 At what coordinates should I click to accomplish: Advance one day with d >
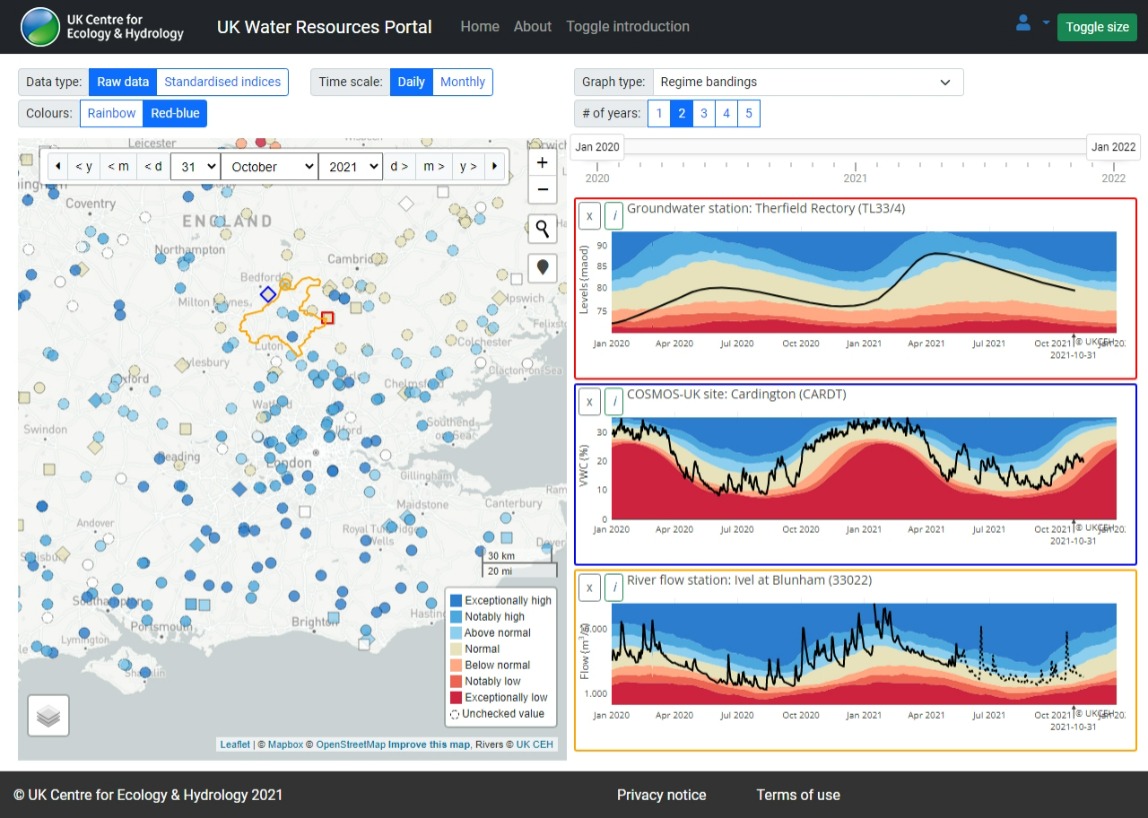point(399,166)
